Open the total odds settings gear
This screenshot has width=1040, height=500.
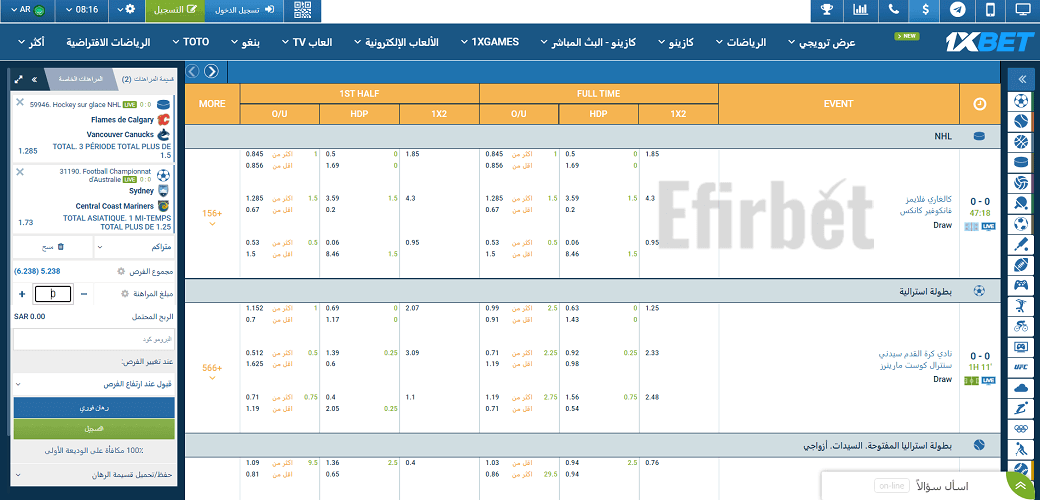click(121, 271)
